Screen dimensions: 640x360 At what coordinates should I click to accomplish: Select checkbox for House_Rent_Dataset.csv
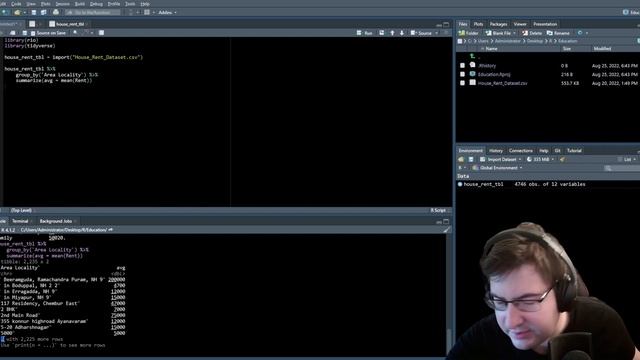462,83
